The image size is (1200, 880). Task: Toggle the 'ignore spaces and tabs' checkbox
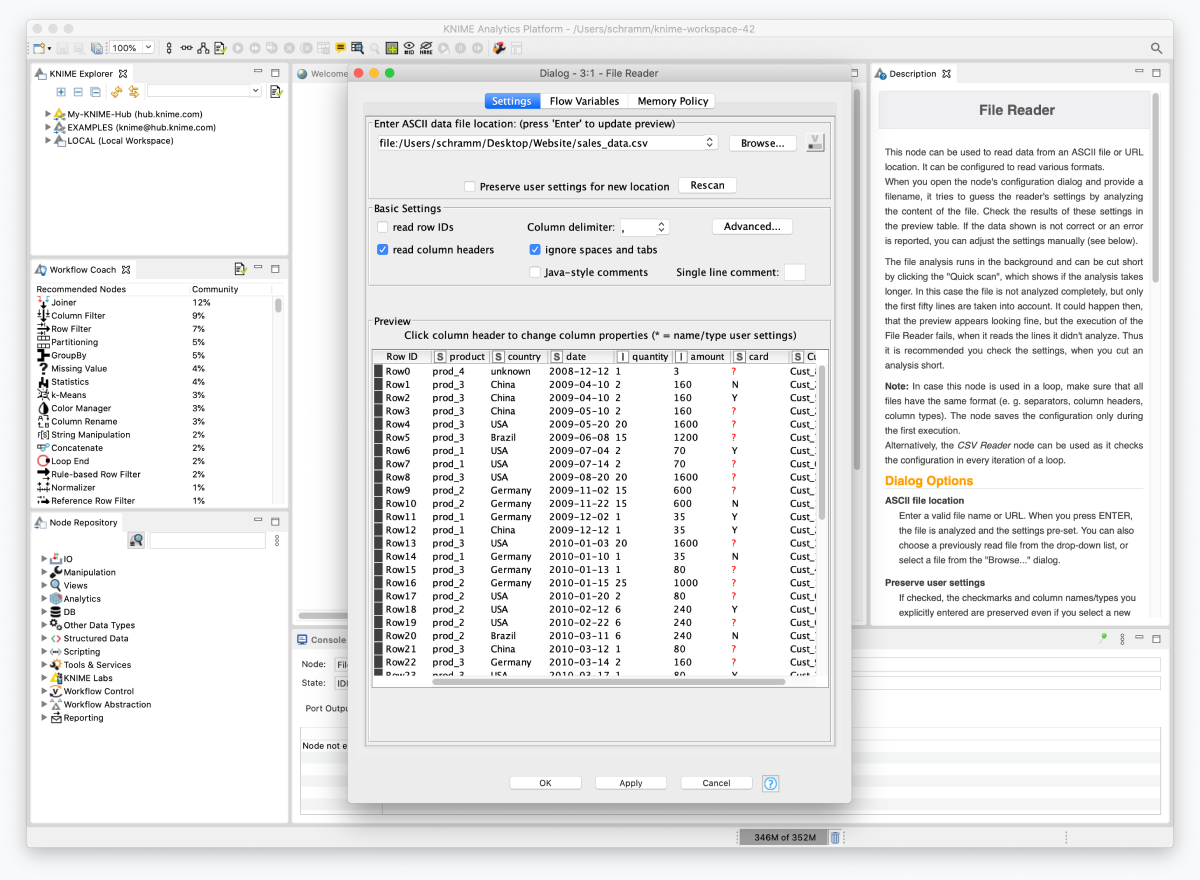coord(535,249)
